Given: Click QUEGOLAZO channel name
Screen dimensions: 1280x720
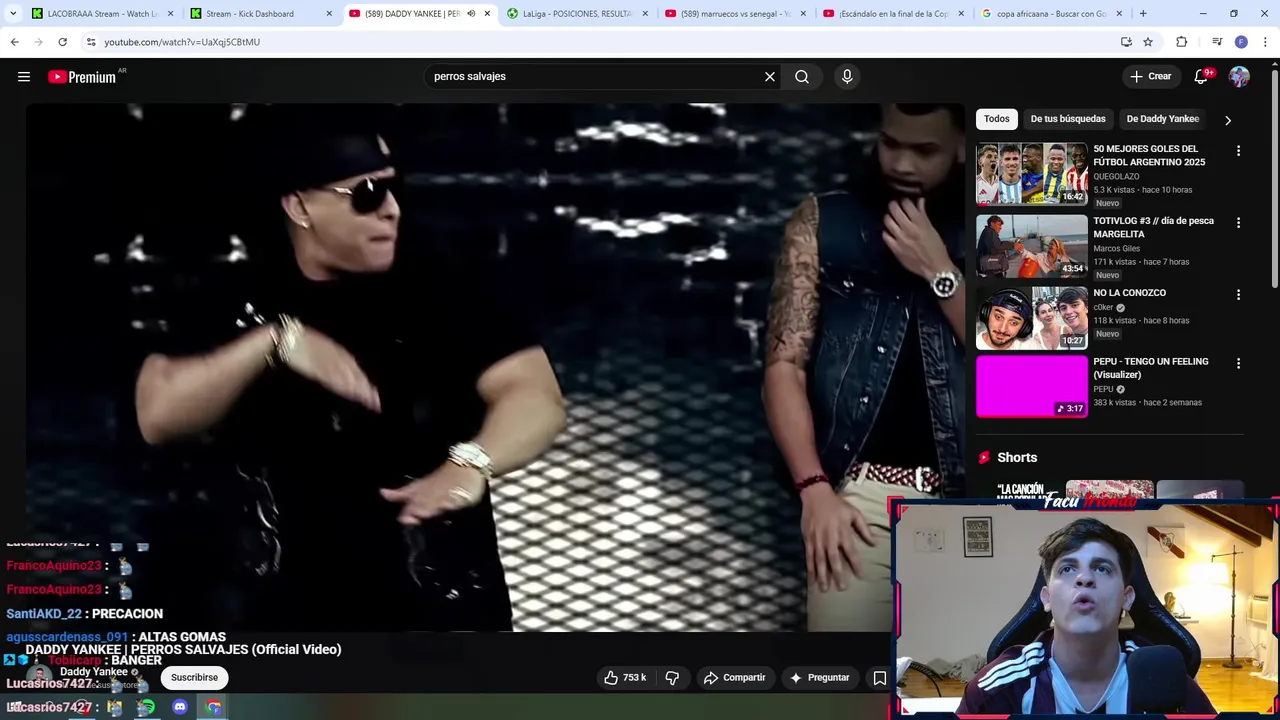Looking at the screenshot, I should pyautogui.click(x=1116, y=177).
